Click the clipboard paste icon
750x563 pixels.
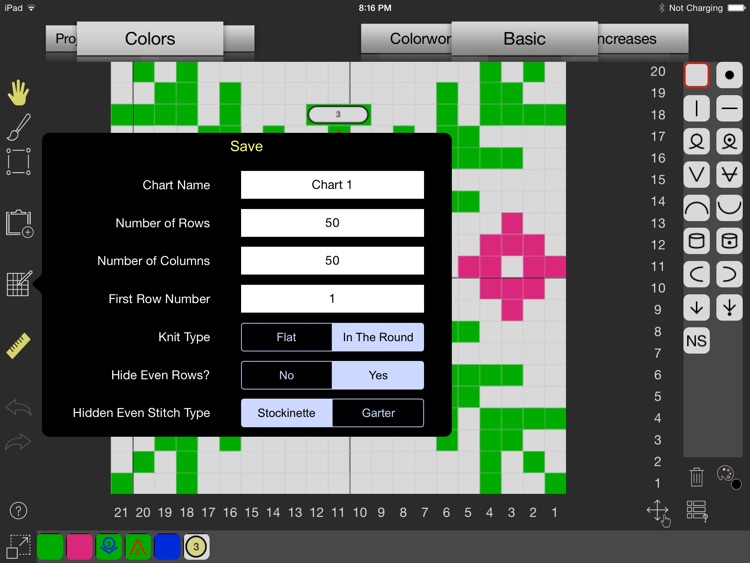tap(19, 223)
